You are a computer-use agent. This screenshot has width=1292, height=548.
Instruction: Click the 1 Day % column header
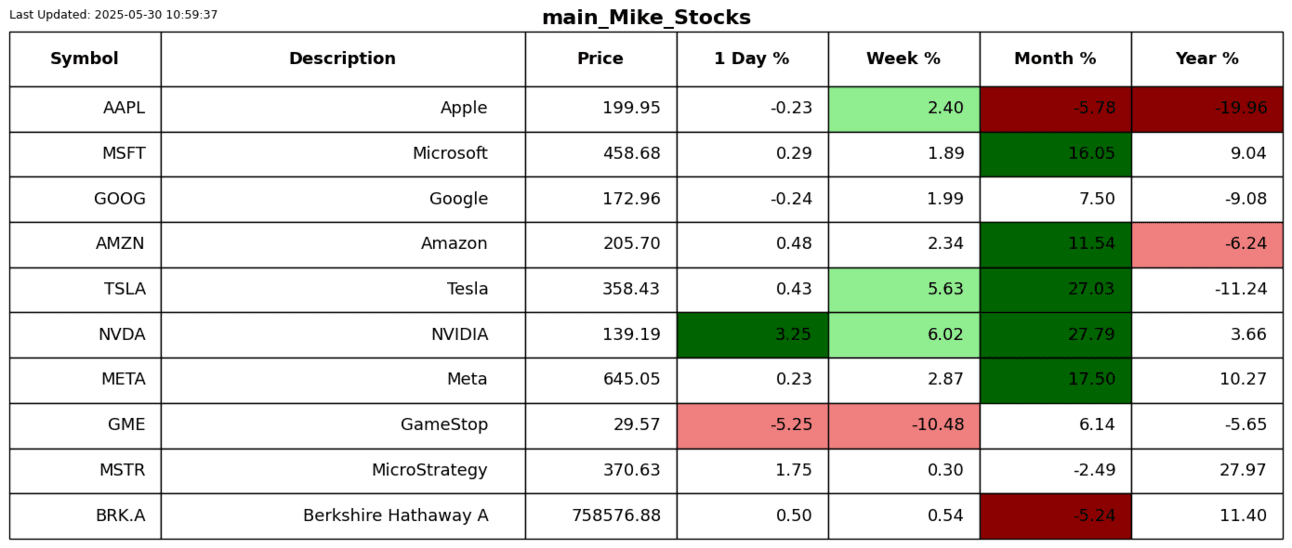pyautogui.click(x=751, y=59)
